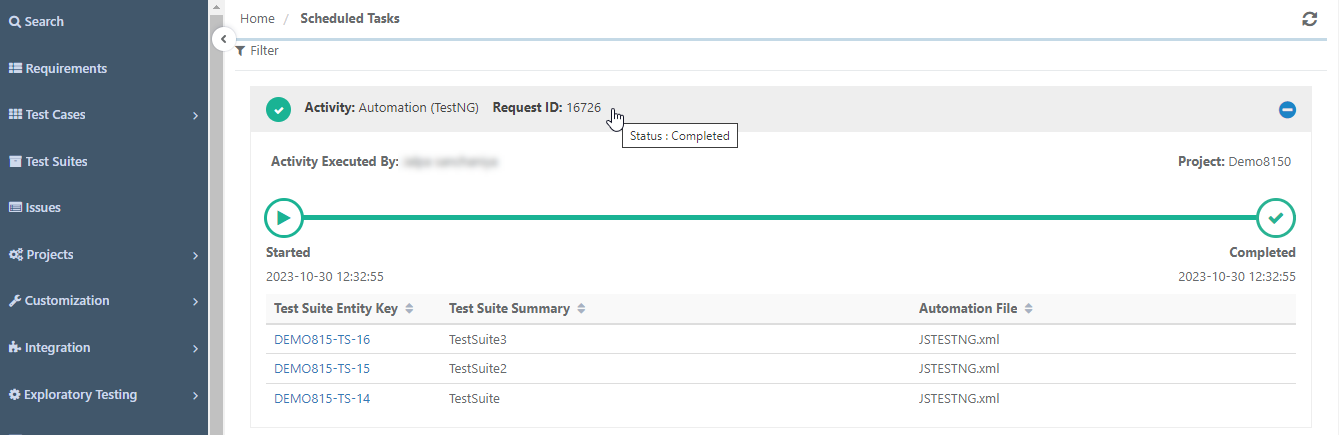Sort by Test Suite Entity Key column
The height and width of the screenshot is (435, 1339).
[x=409, y=309]
